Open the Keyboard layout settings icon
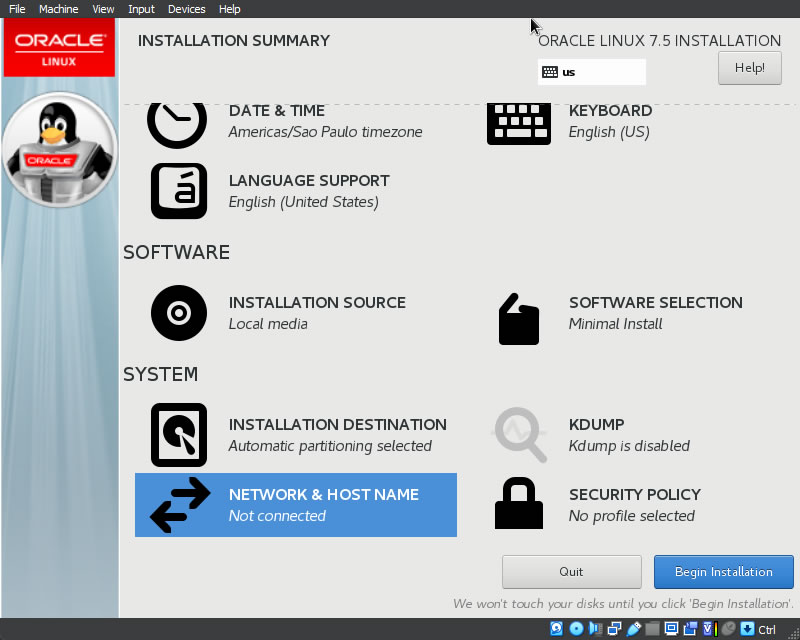The image size is (800, 640). 519,124
